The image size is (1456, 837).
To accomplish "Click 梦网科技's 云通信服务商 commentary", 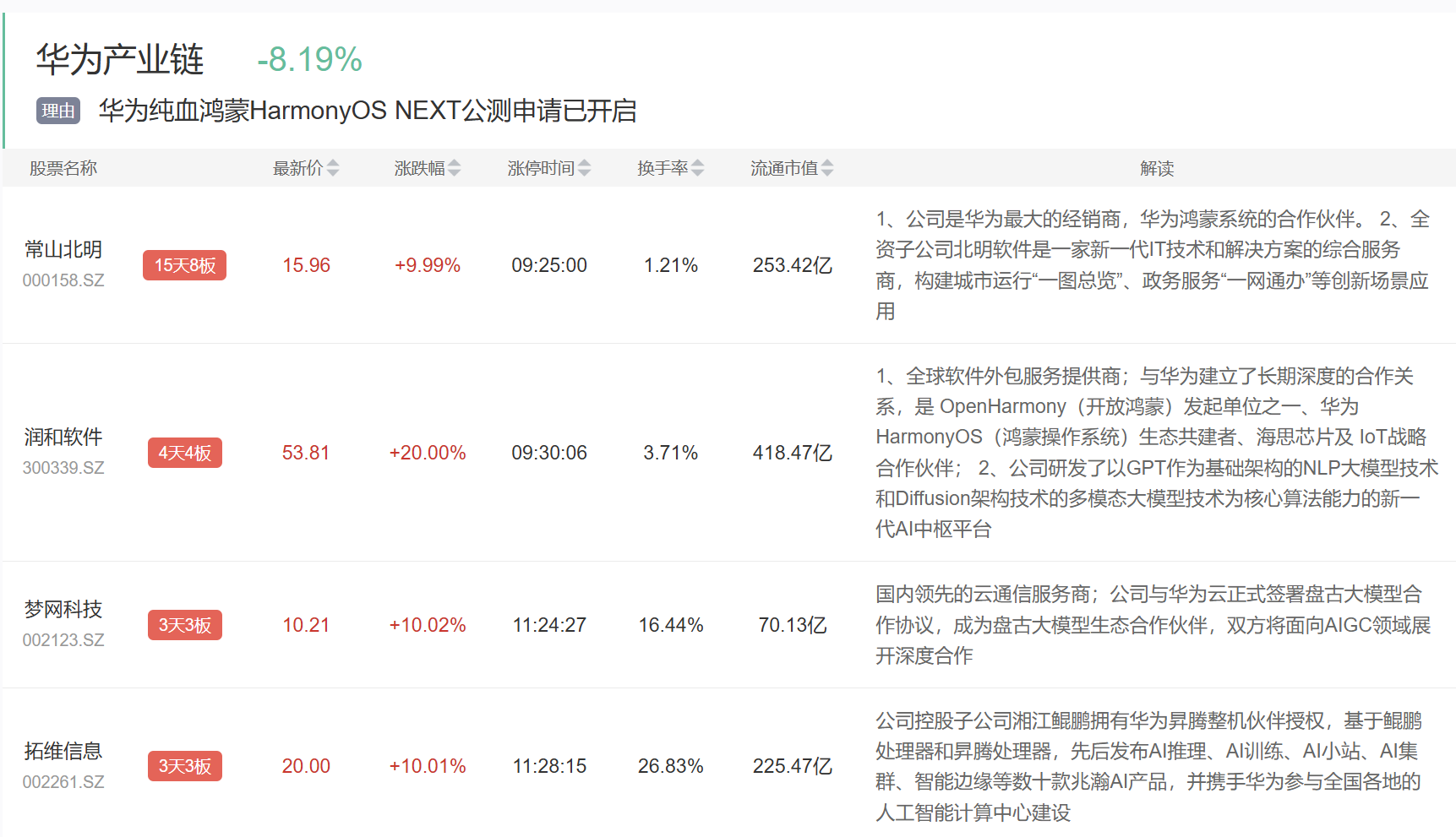I will (x=1153, y=625).
